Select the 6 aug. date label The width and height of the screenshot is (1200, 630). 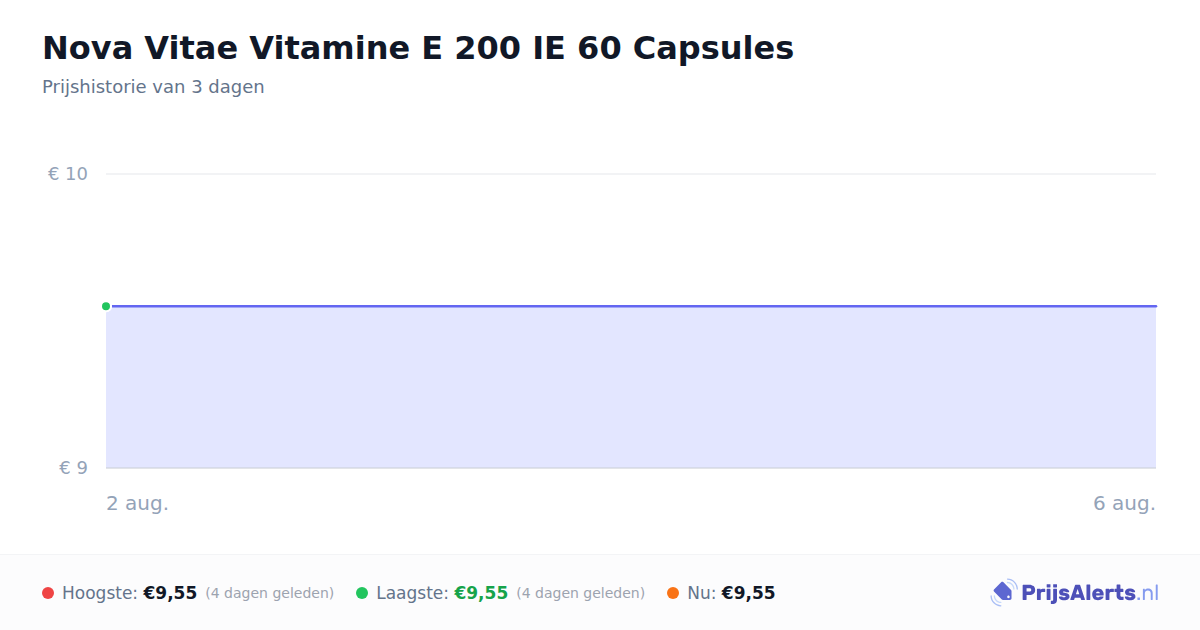(1124, 504)
